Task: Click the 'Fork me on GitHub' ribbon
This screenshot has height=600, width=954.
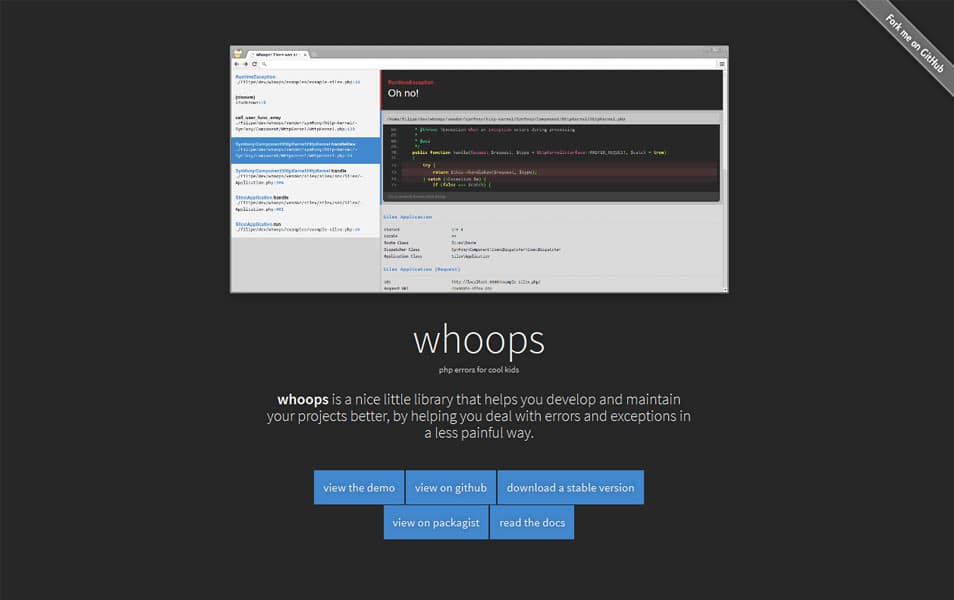Action: coord(912,44)
